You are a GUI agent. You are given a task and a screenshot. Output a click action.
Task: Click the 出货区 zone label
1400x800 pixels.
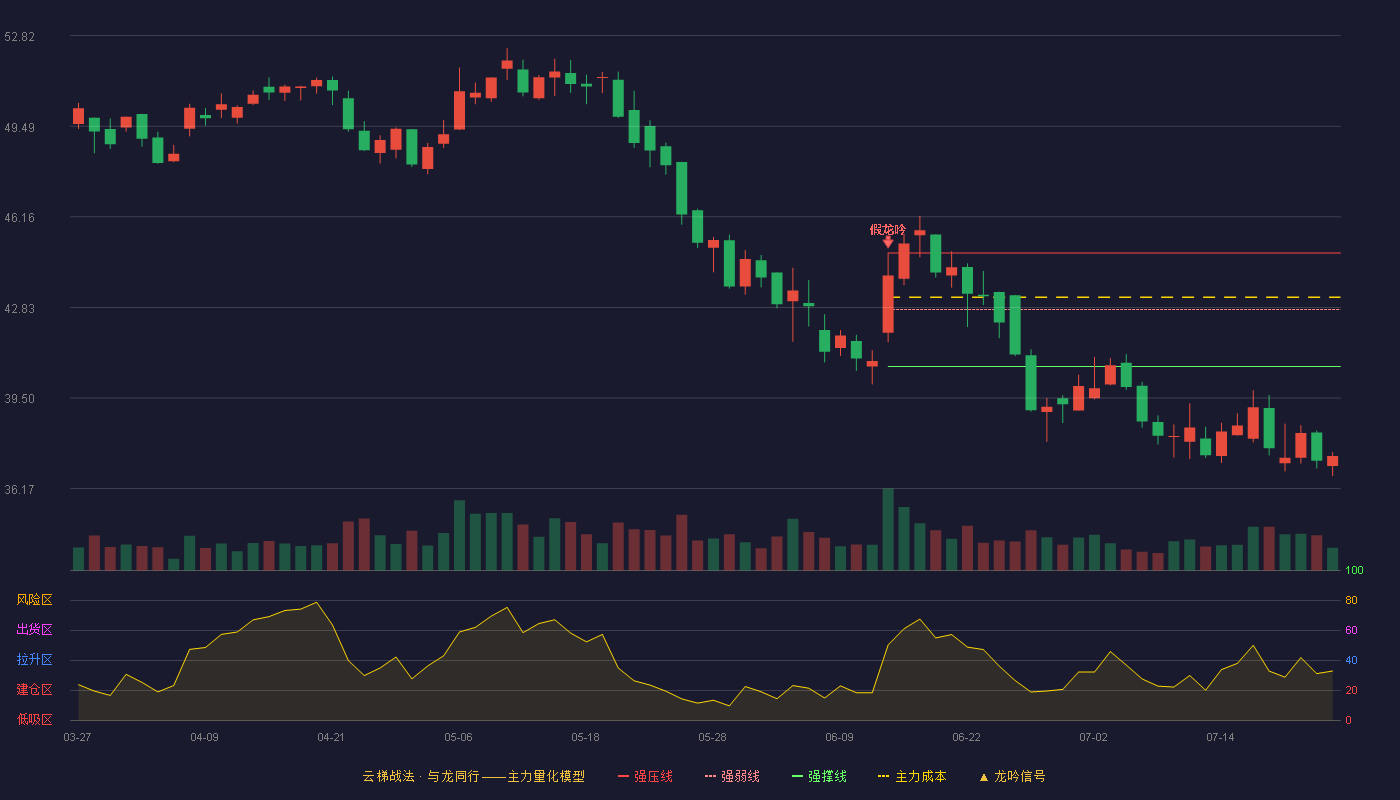click(34, 630)
